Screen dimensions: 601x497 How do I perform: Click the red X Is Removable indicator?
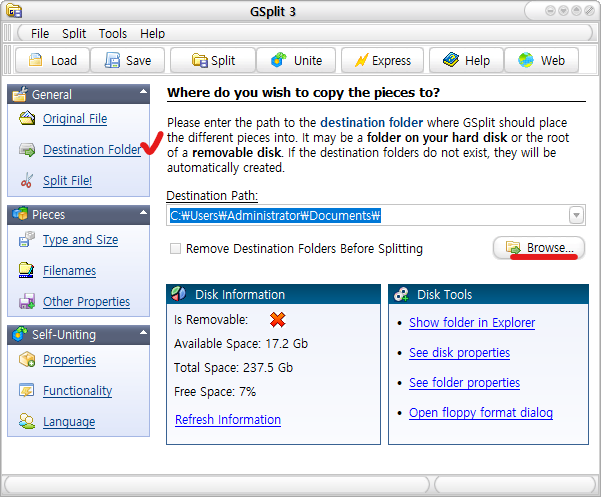[x=278, y=320]
